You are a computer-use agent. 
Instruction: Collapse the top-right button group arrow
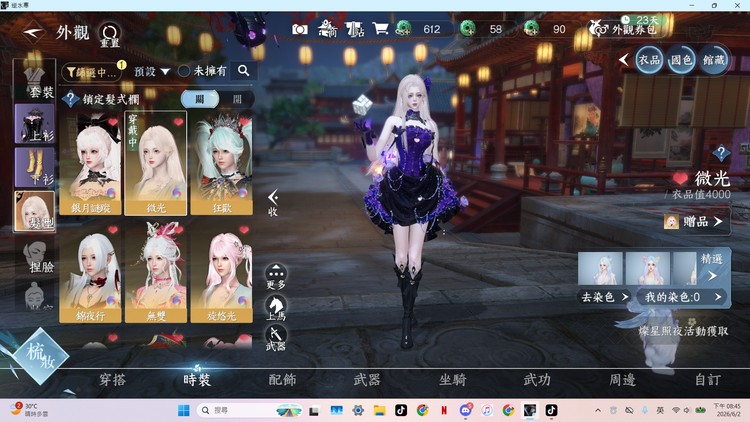[623, 60]
